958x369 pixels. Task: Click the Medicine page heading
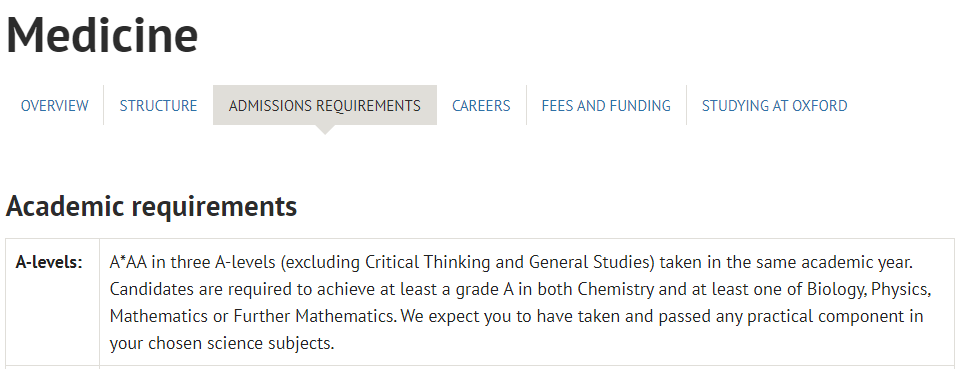pyautogui.click(x=102, y=35)
